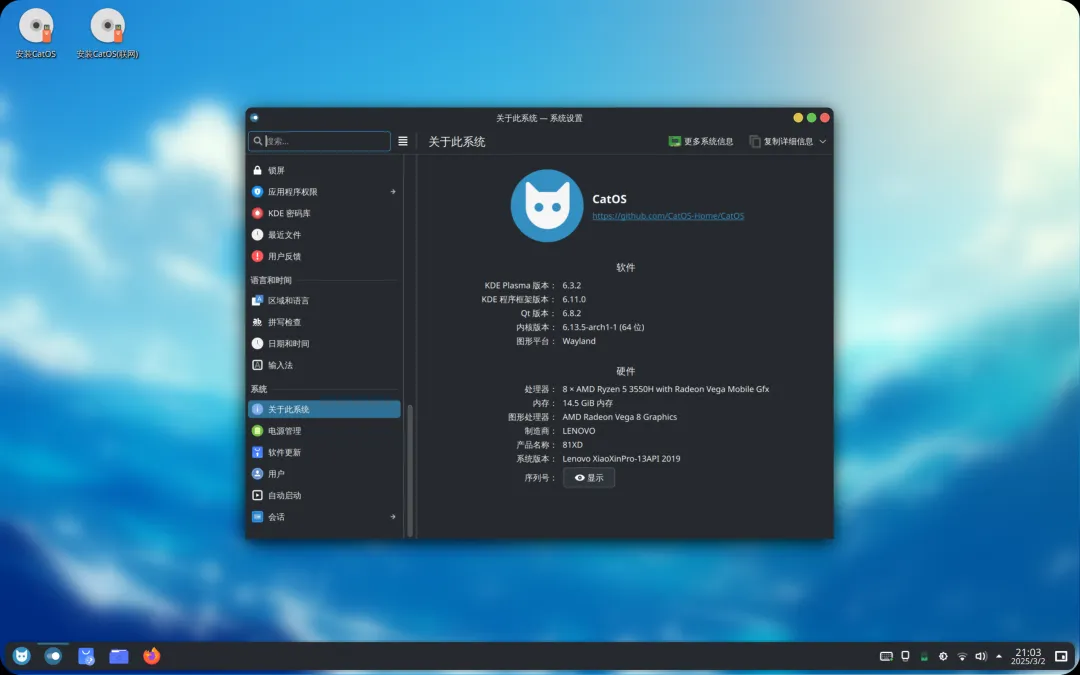Open 会话 session settings
The image size is (1080, 675).
(324, 517)
